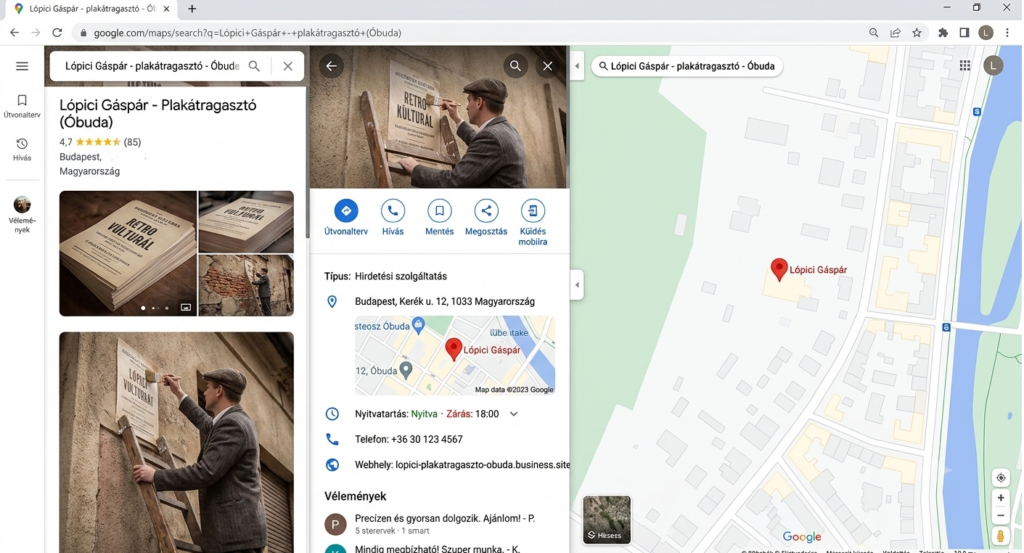Open a new browser tab

[x=192, y=9]
